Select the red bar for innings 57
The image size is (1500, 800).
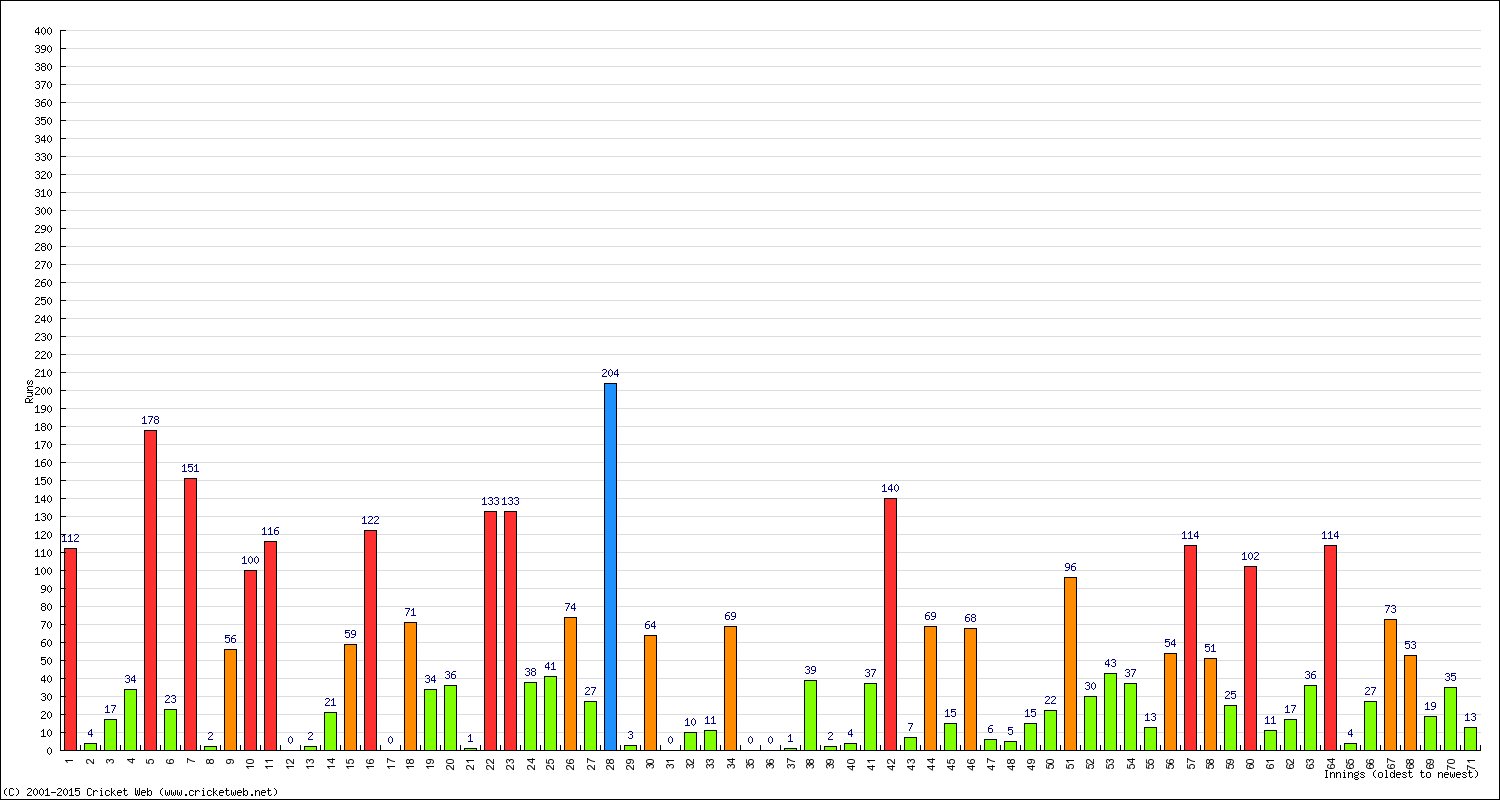(1190, 647)
